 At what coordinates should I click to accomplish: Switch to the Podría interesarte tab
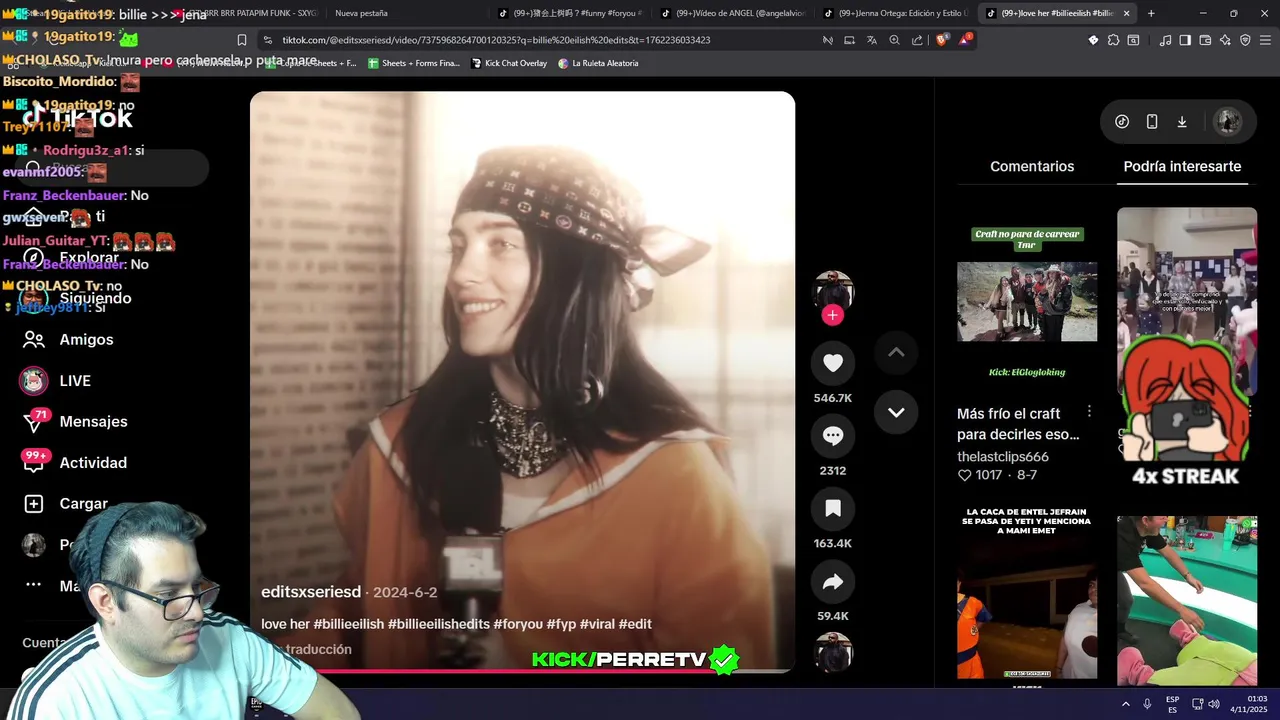[x=1182, y=167]
